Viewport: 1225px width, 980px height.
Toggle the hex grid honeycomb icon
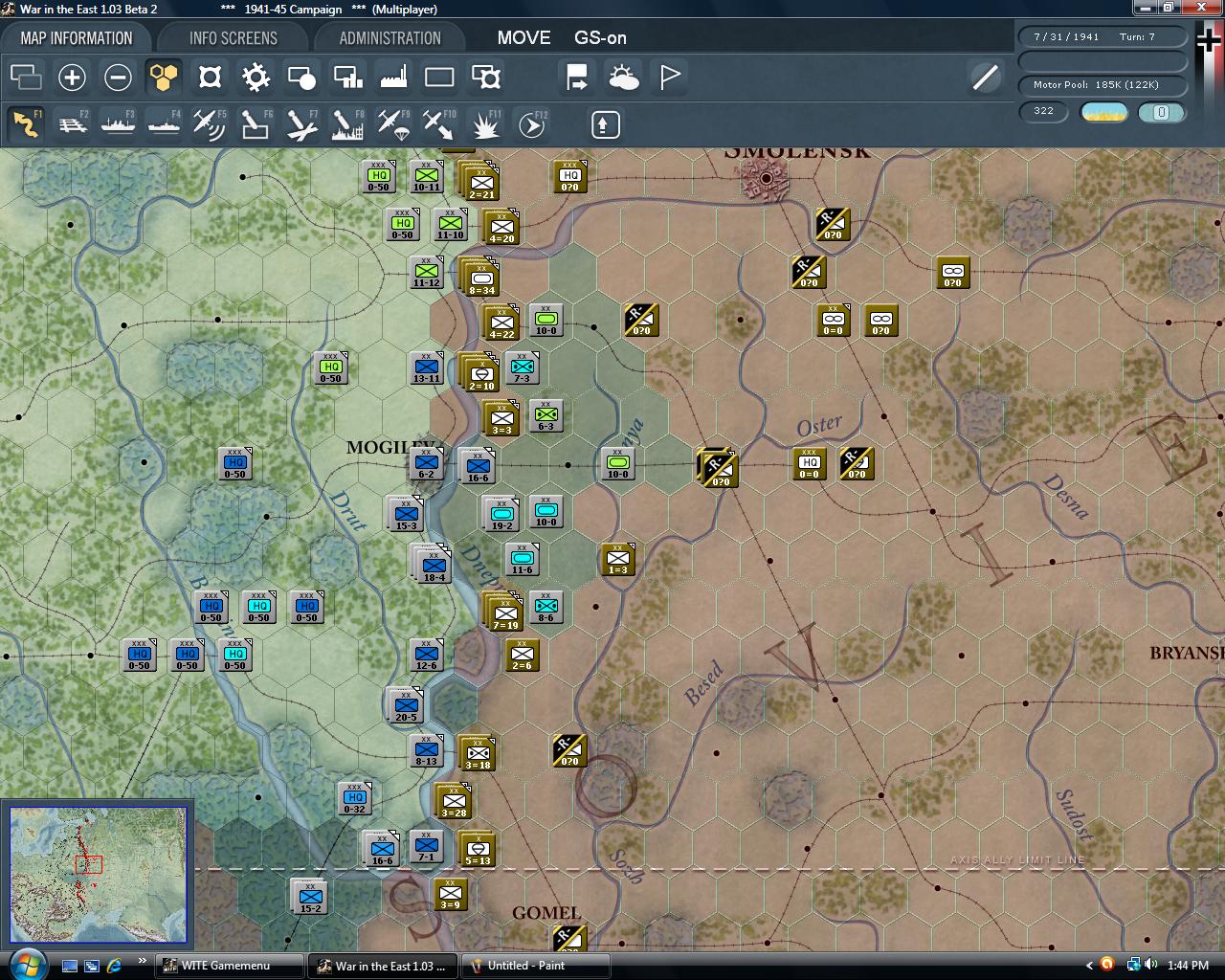[164, 77]
